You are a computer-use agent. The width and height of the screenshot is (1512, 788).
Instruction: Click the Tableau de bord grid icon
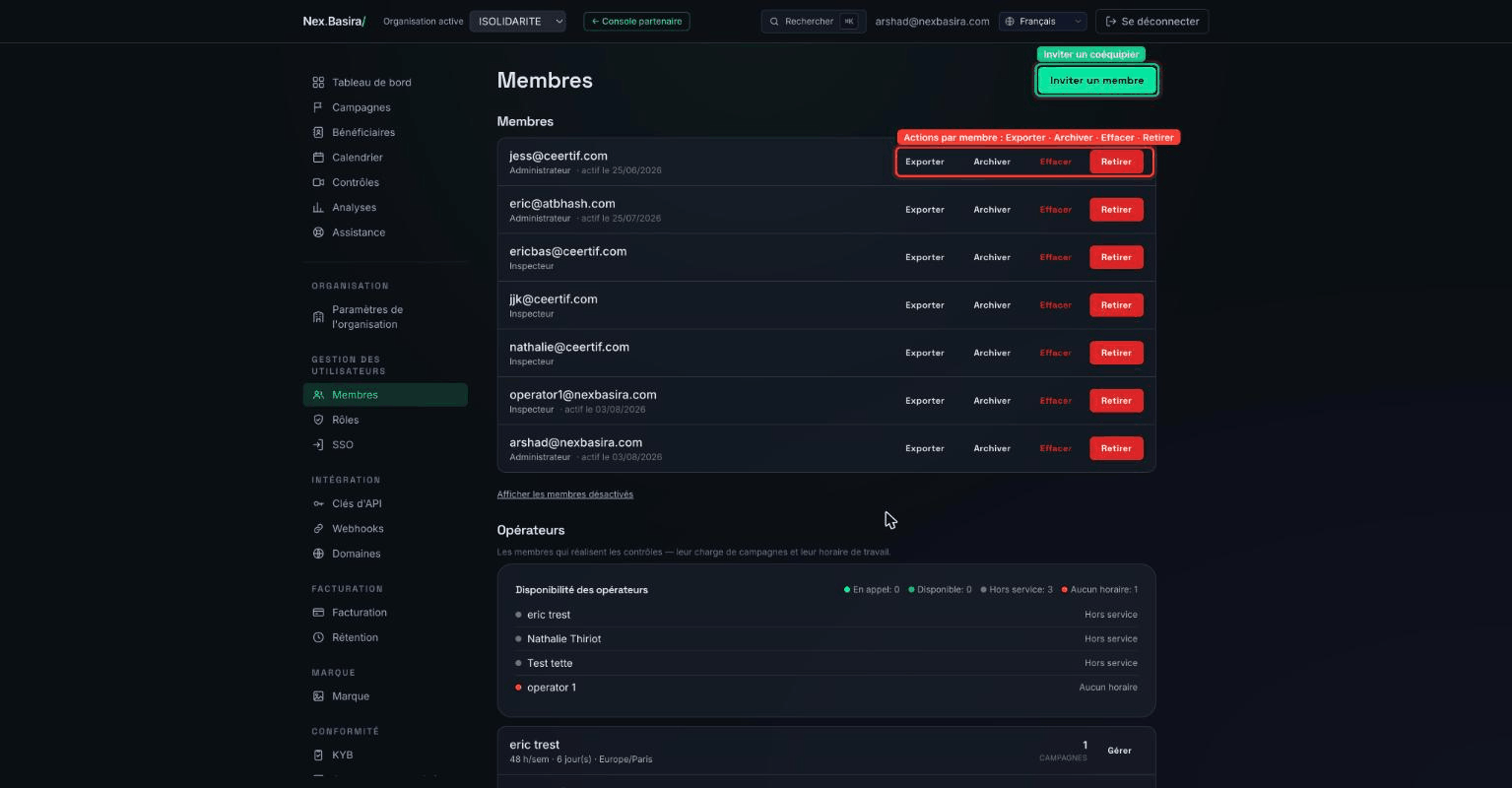[318, 83]
